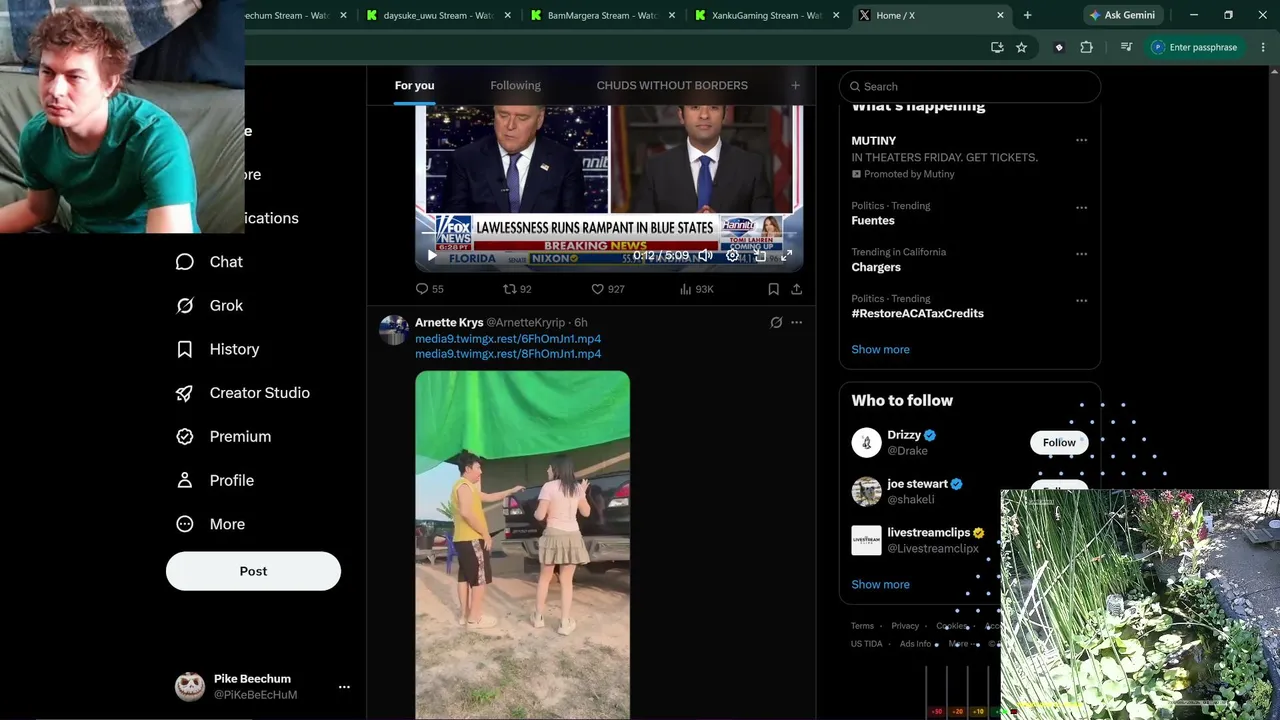1280x720 pixels.
Task: Open History bookmarks in sidebar
Action: click(217, 349)
